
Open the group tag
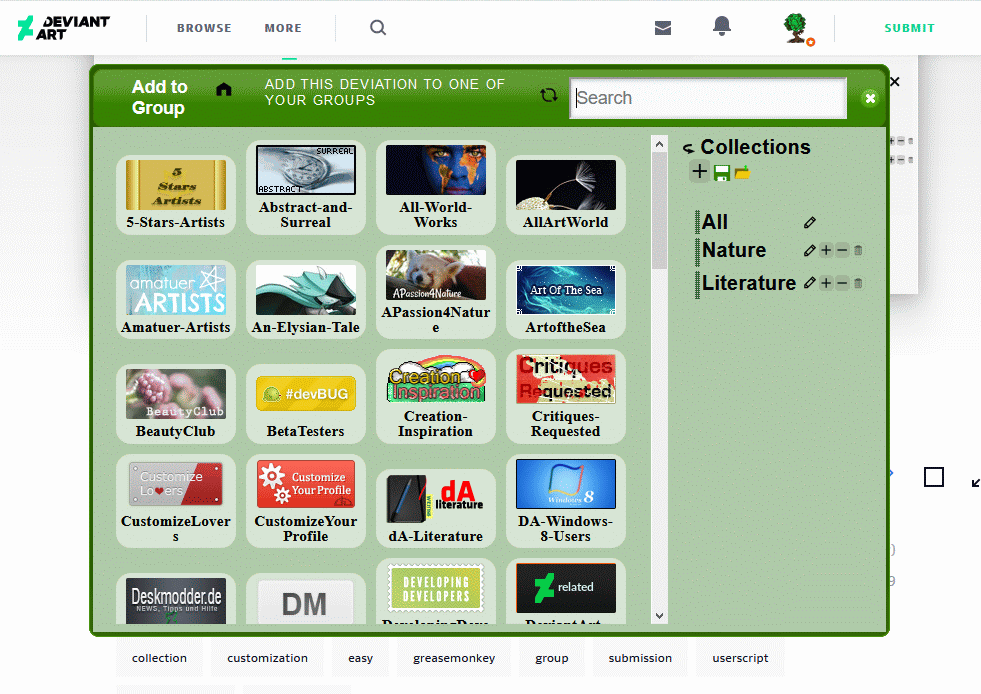[552, 658]
